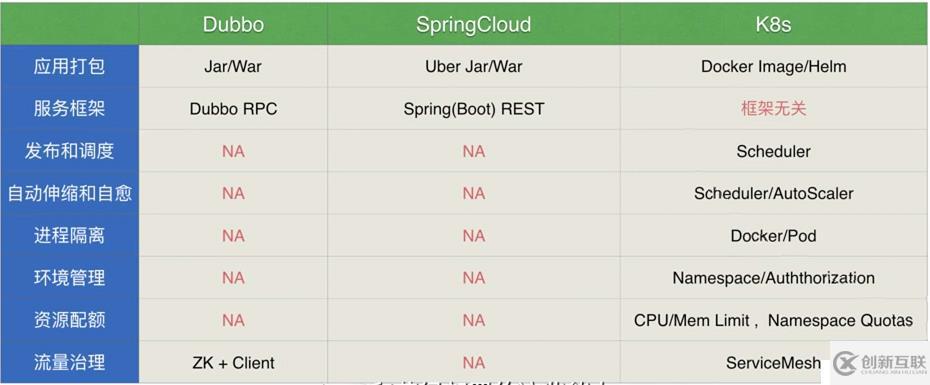Select the red 框架无关 cell
The image size is (930, 385).
[x=773, y=109]
